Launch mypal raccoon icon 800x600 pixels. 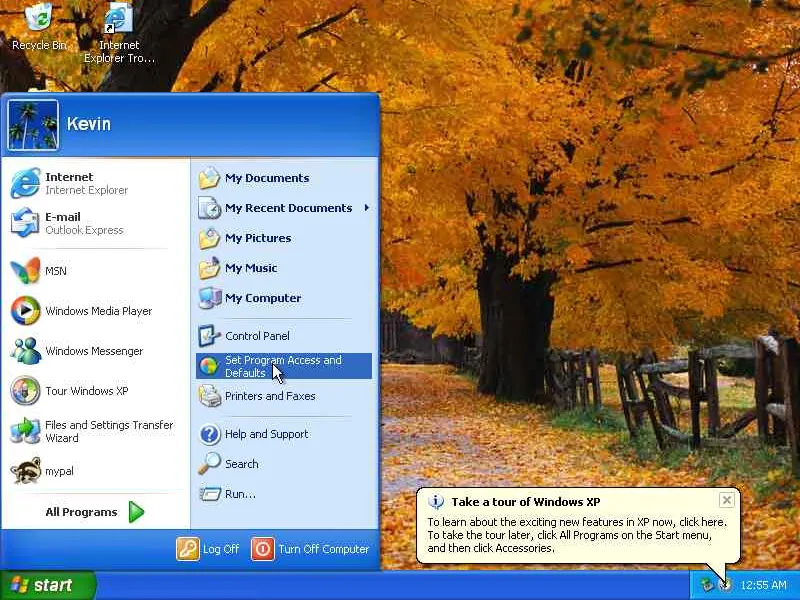pos(25,470)
